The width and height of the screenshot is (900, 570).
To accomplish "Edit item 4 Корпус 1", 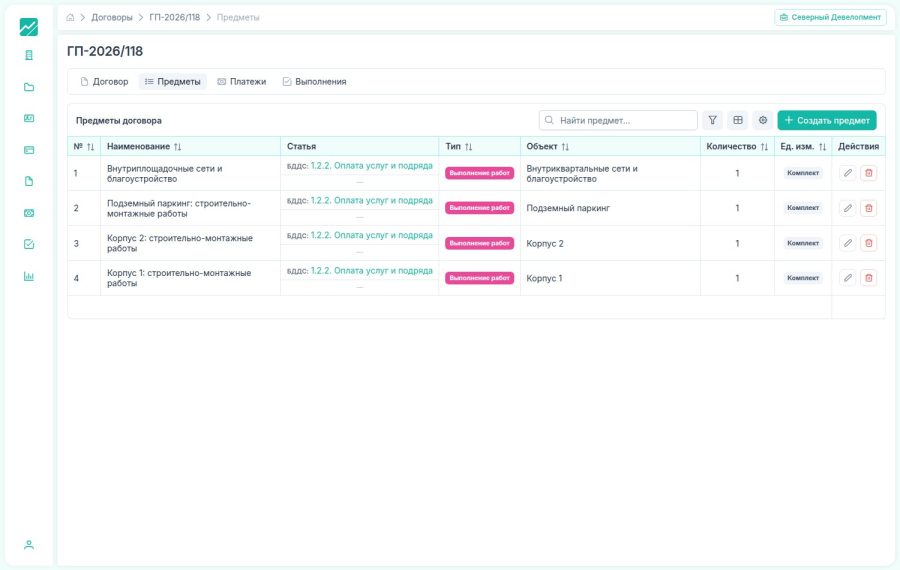I will (848, 278).
